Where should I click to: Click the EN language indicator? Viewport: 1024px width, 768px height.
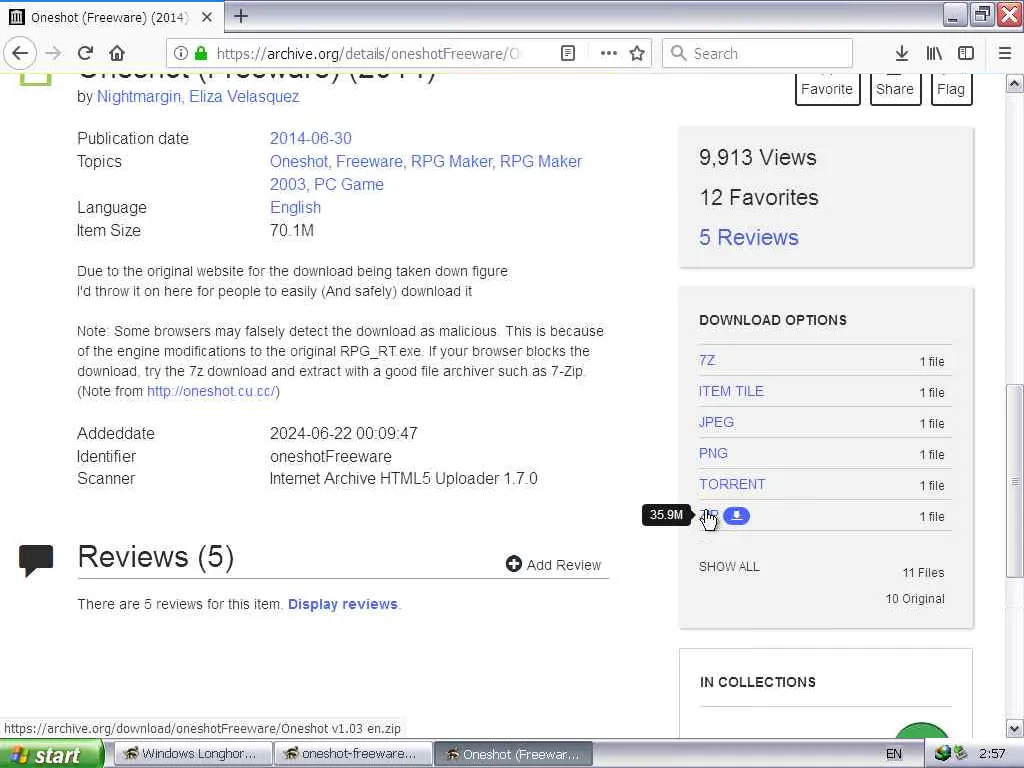(x=894, y=754)
